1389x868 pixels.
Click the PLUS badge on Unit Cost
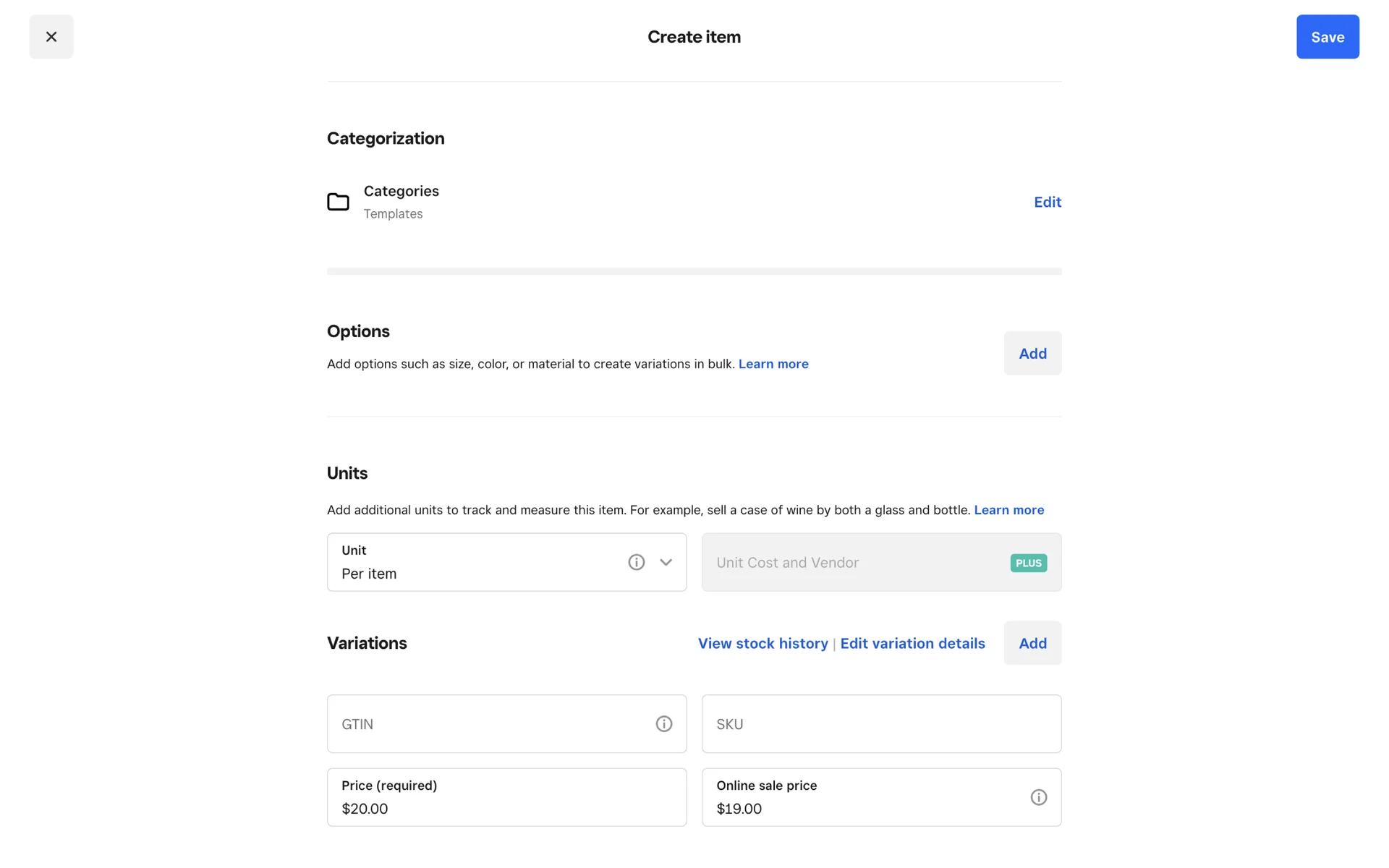point(1028,563)
